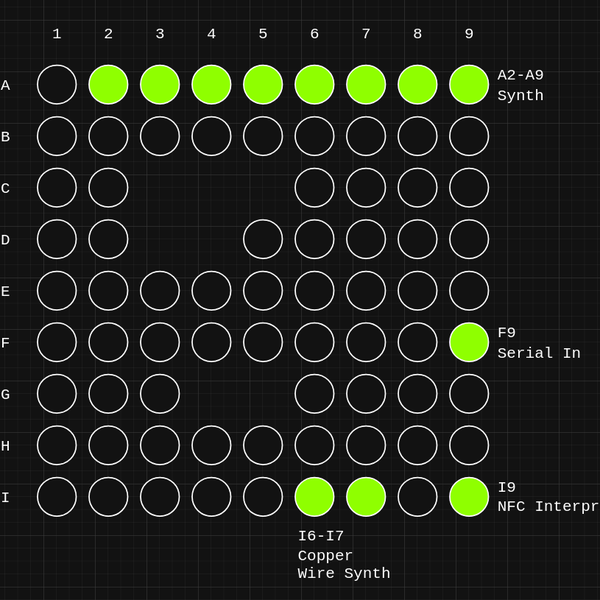Select the green I7 Copper Wire pin
Screen dimensions: 600x600
(366, 497)
